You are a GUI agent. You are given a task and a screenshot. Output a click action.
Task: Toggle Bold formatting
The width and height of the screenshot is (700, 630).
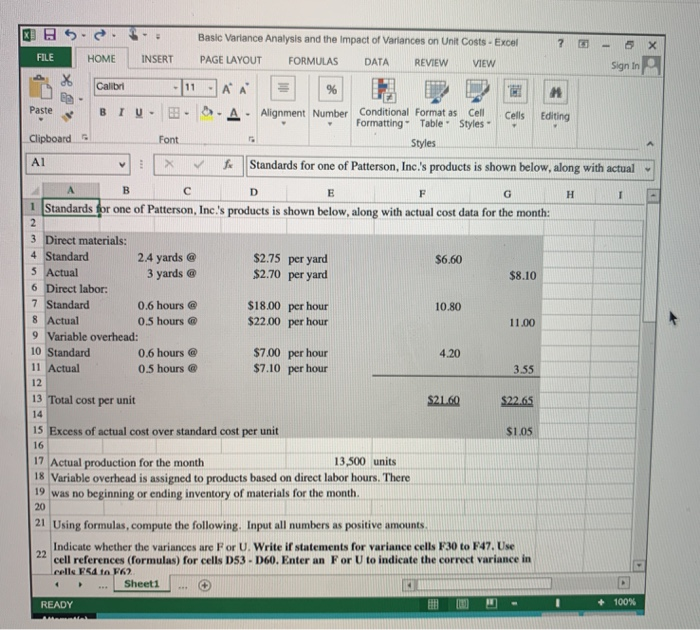(x=103, y=113)
